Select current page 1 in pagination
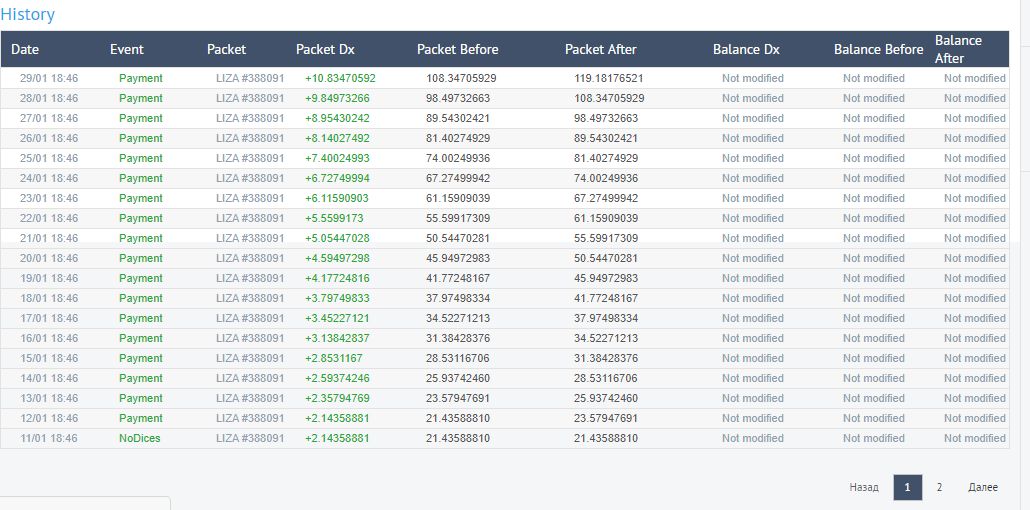 pyautogui.click(x=908, y=487)
